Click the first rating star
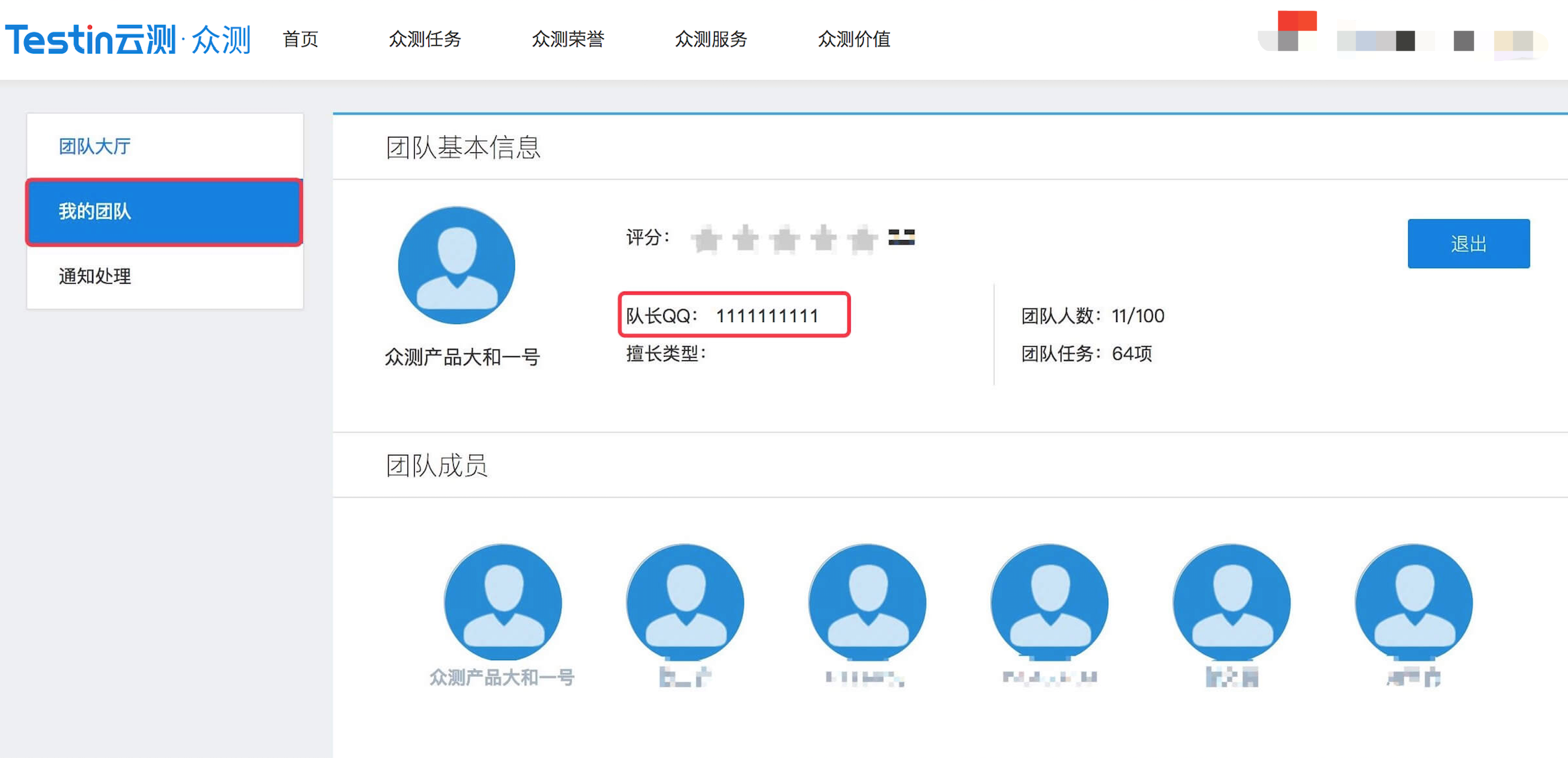 pos(706,239)
